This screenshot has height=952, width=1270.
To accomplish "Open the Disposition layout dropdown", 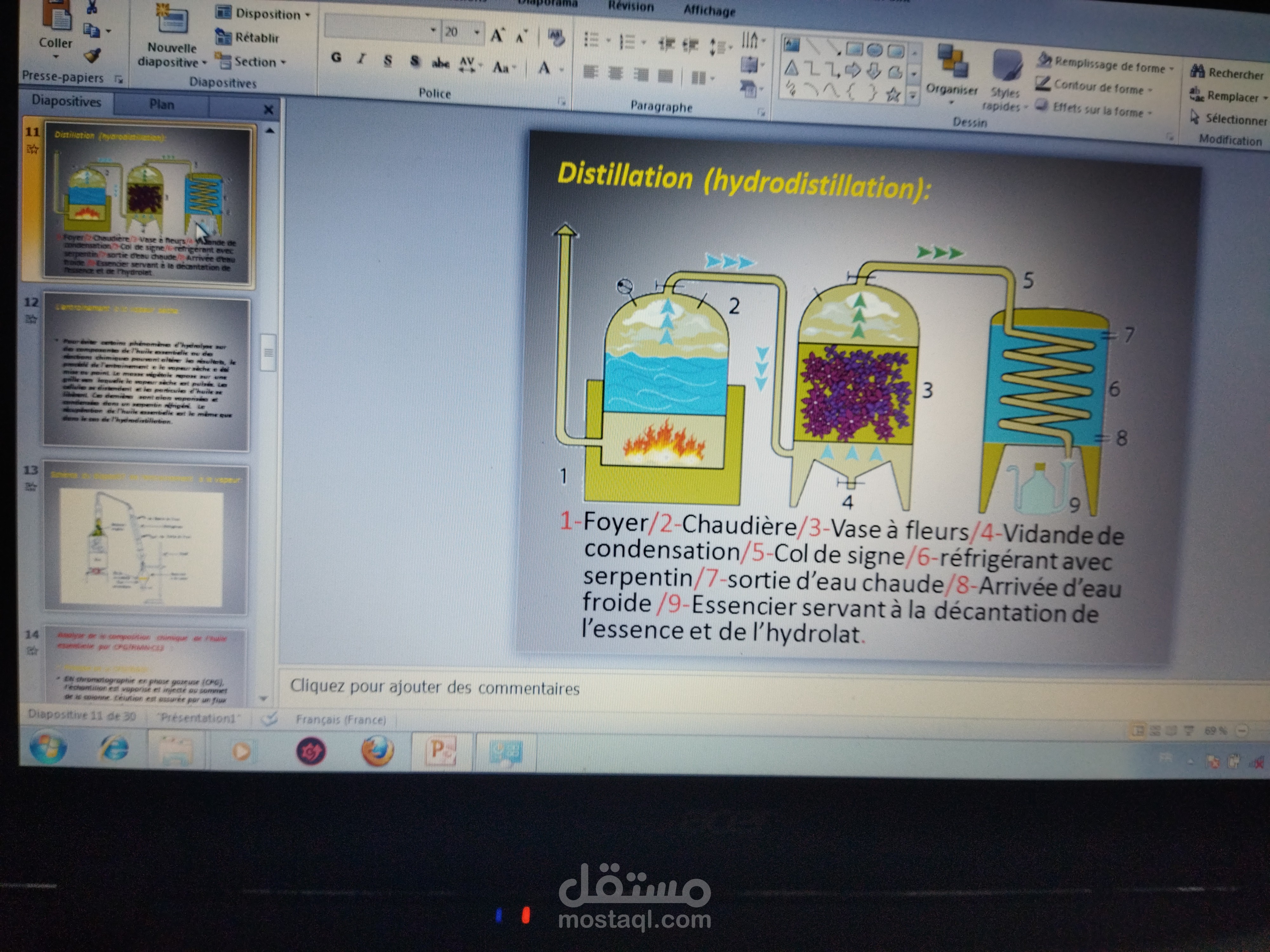I will (x=262, y=13).
